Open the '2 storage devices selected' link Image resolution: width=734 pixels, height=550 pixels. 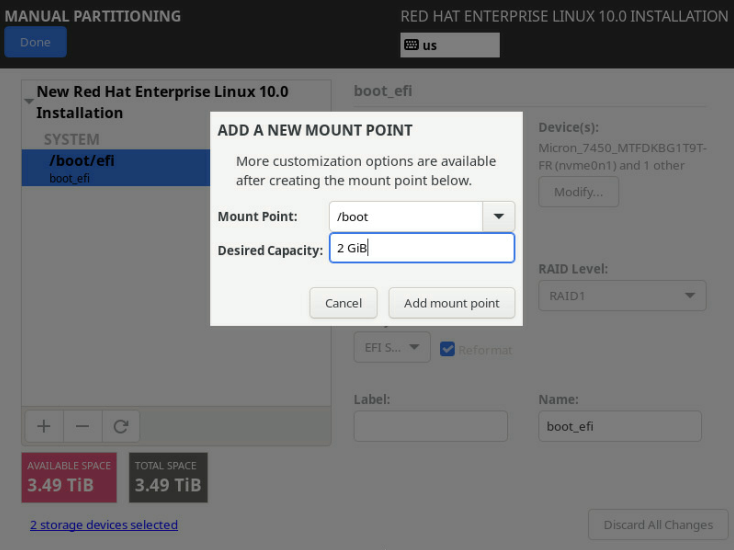click(104, 524)
